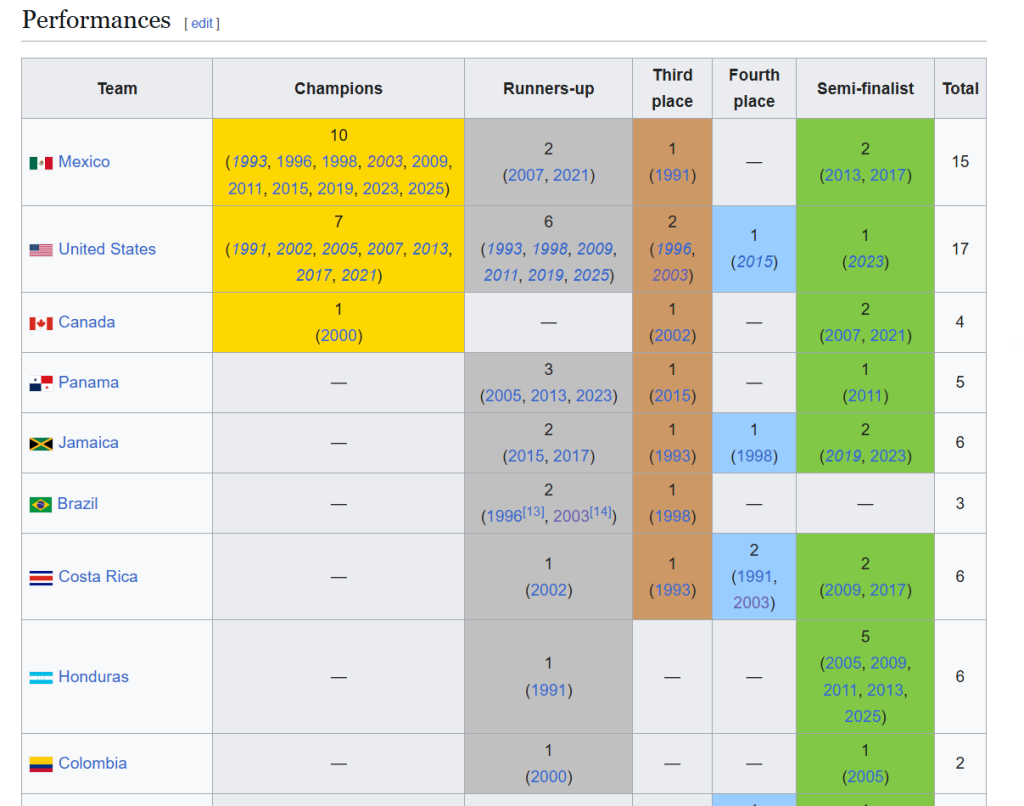Open 2005 in Panama's Runners-up cell
Screen dimensions: 1024x806
tap(504, 396)
